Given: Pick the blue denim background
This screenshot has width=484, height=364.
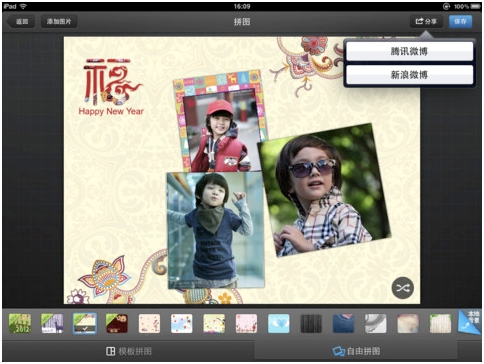Looking at the screenshot, I should (x=343, y=323).
